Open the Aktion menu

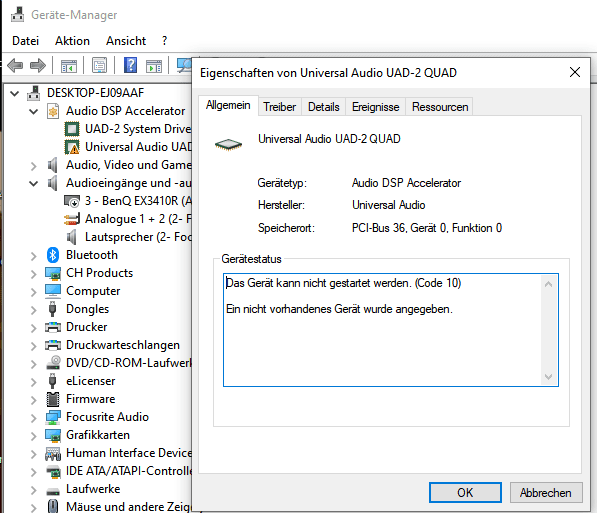click(x=72, y=41)
